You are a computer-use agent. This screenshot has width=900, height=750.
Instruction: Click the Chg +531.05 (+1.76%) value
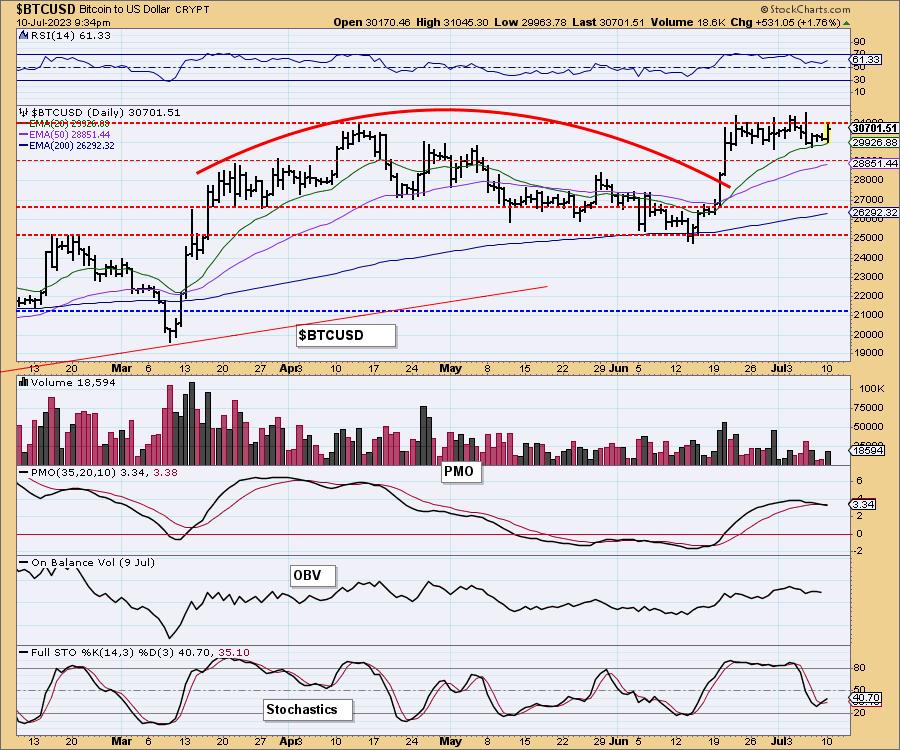[786, 22]
